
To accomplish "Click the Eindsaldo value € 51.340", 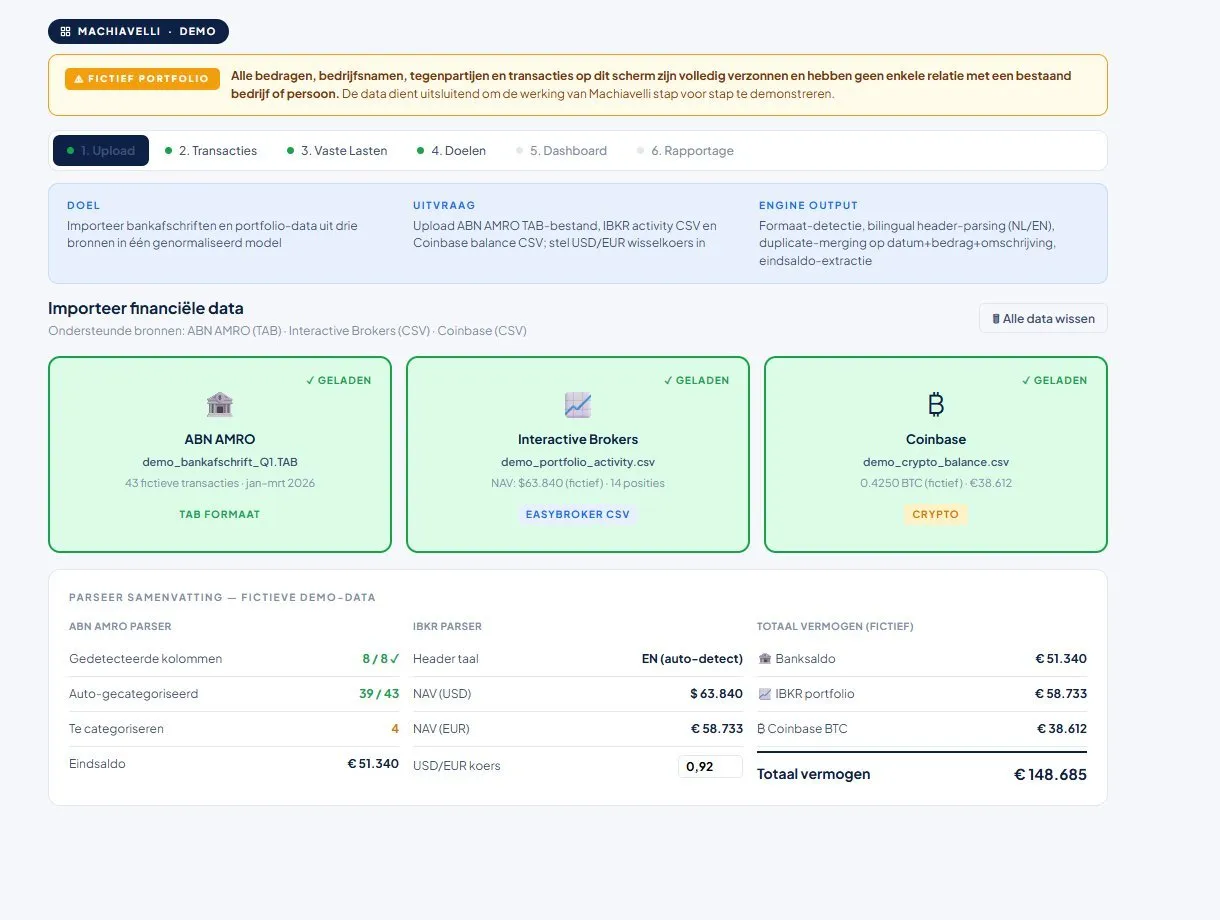I will 373,764.
